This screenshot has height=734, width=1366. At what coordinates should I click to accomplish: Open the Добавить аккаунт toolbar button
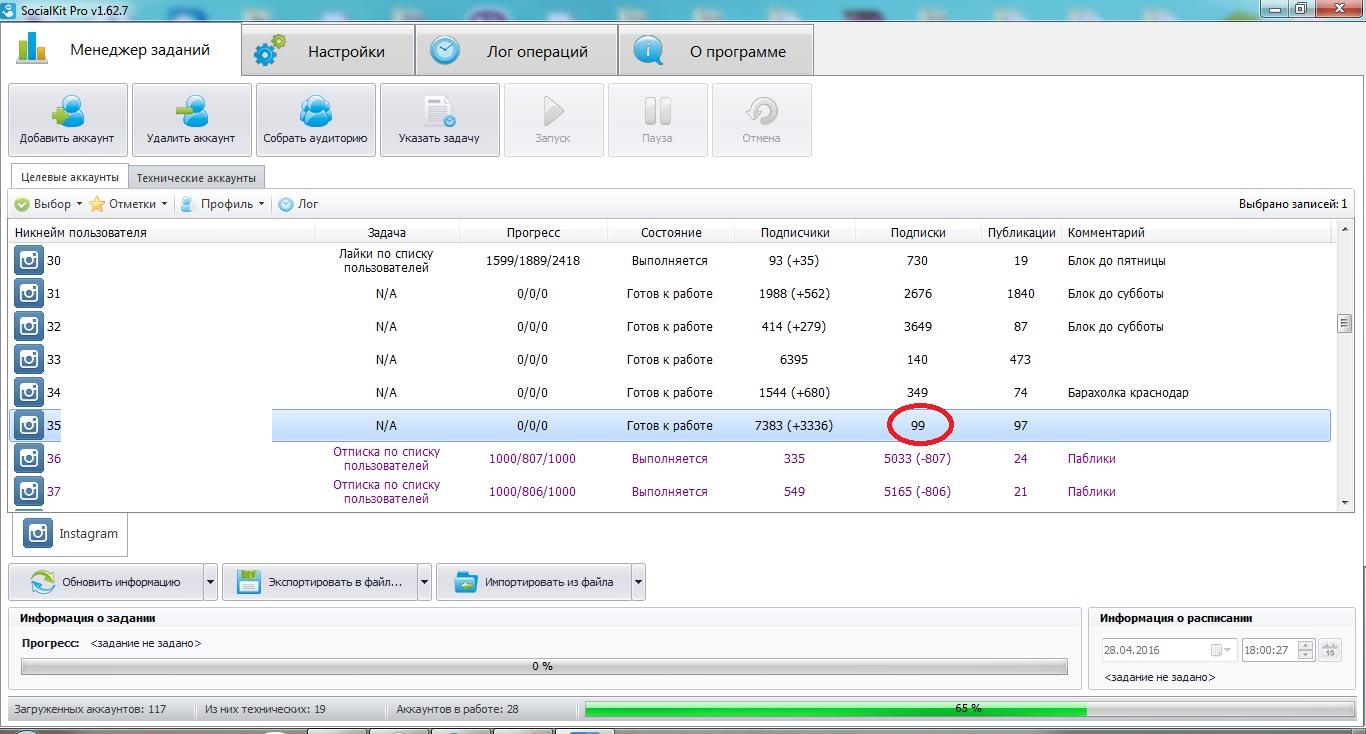coord(68,120)
